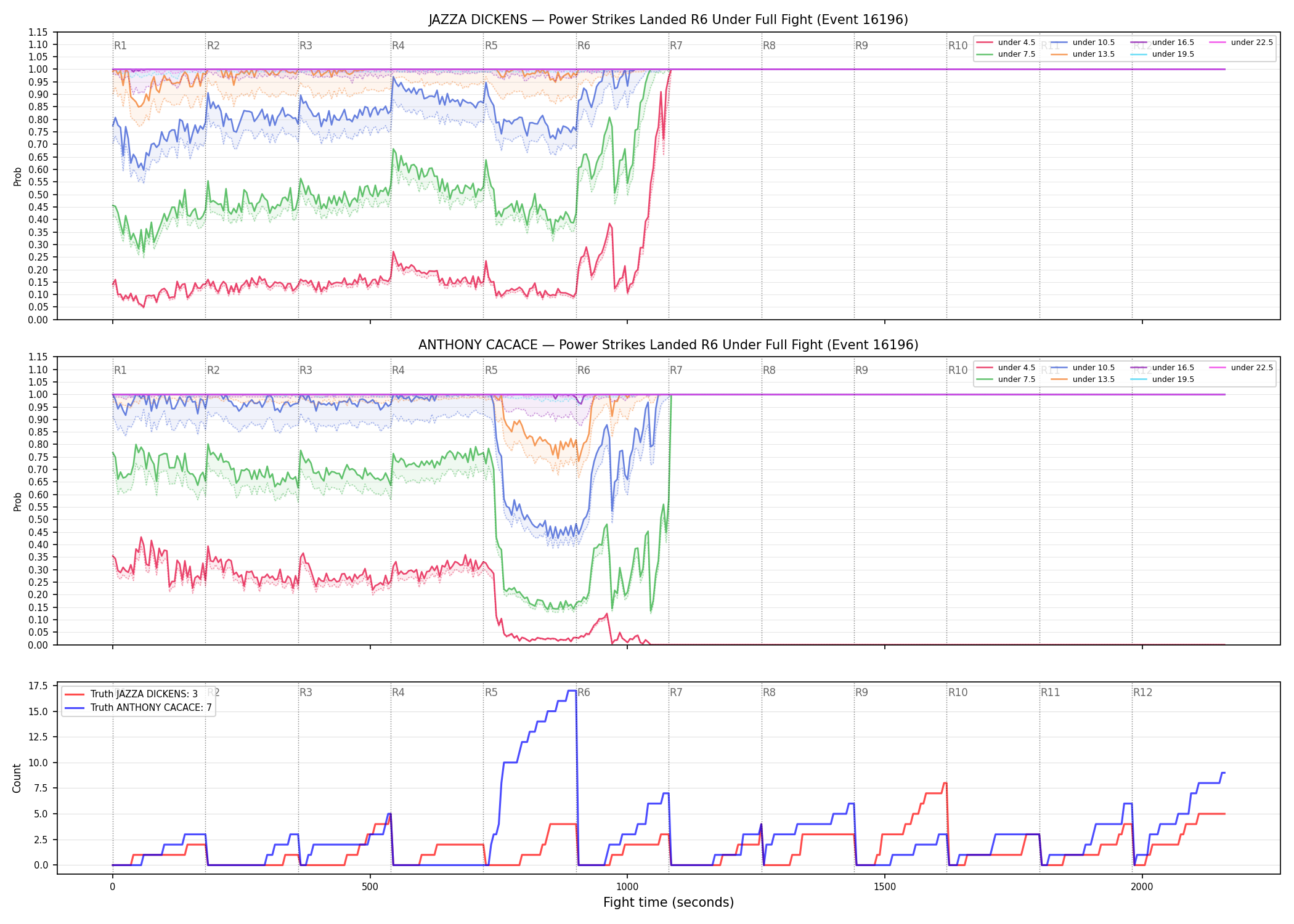The image size is (1294, 924).
Task: Click the '12.5' tick on Count axis
Action: pos(38,737)
